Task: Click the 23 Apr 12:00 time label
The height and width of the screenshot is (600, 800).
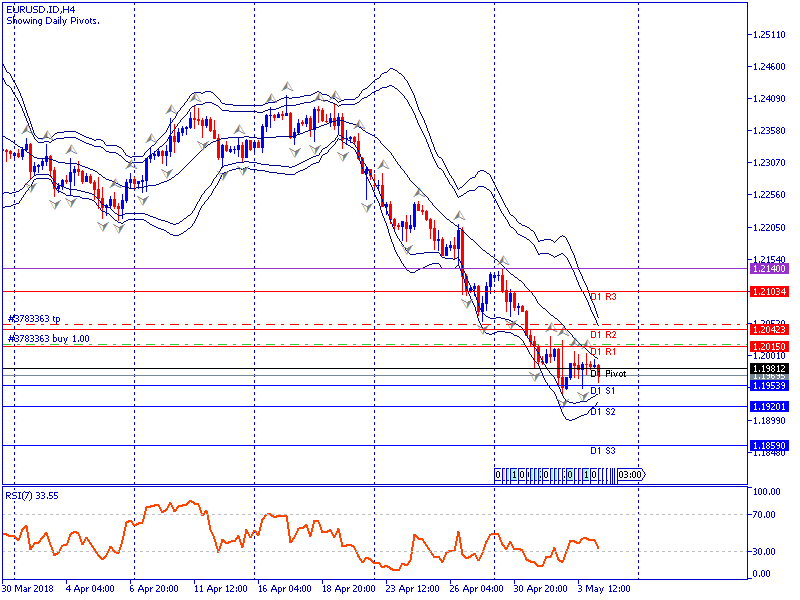Action: 412,589
